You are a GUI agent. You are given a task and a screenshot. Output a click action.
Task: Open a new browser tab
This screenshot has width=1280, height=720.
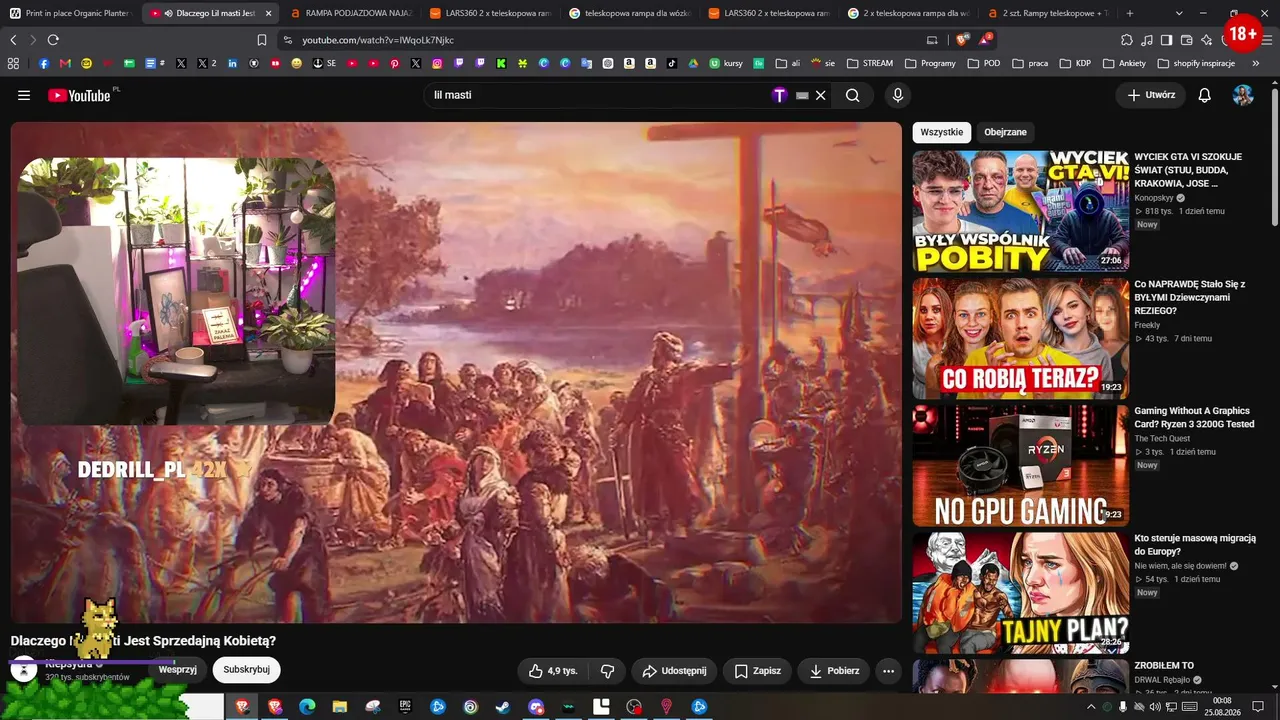tap(1130, 13)
